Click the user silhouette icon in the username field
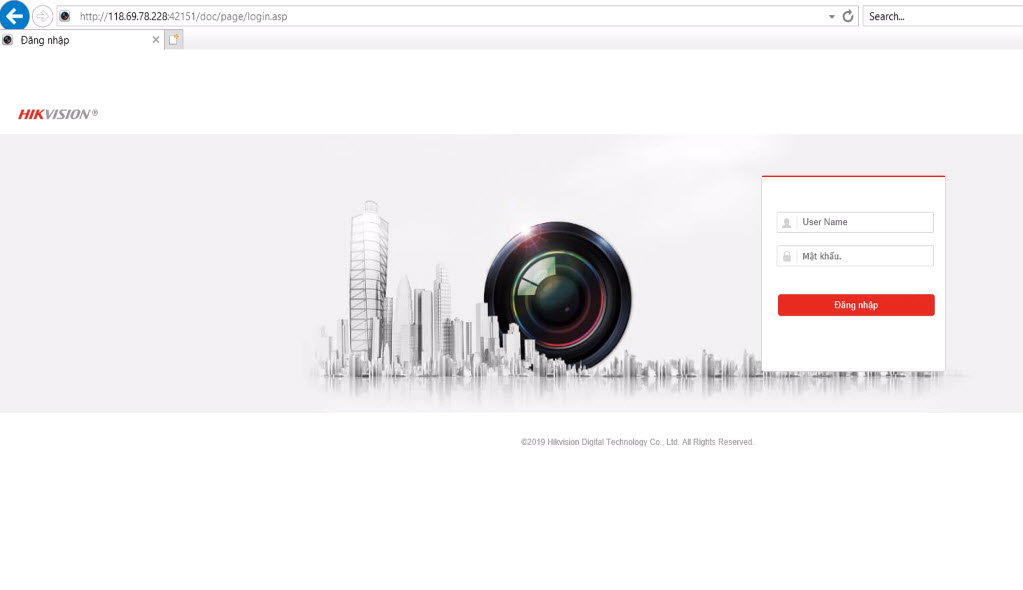 click(x=787, y=221)
